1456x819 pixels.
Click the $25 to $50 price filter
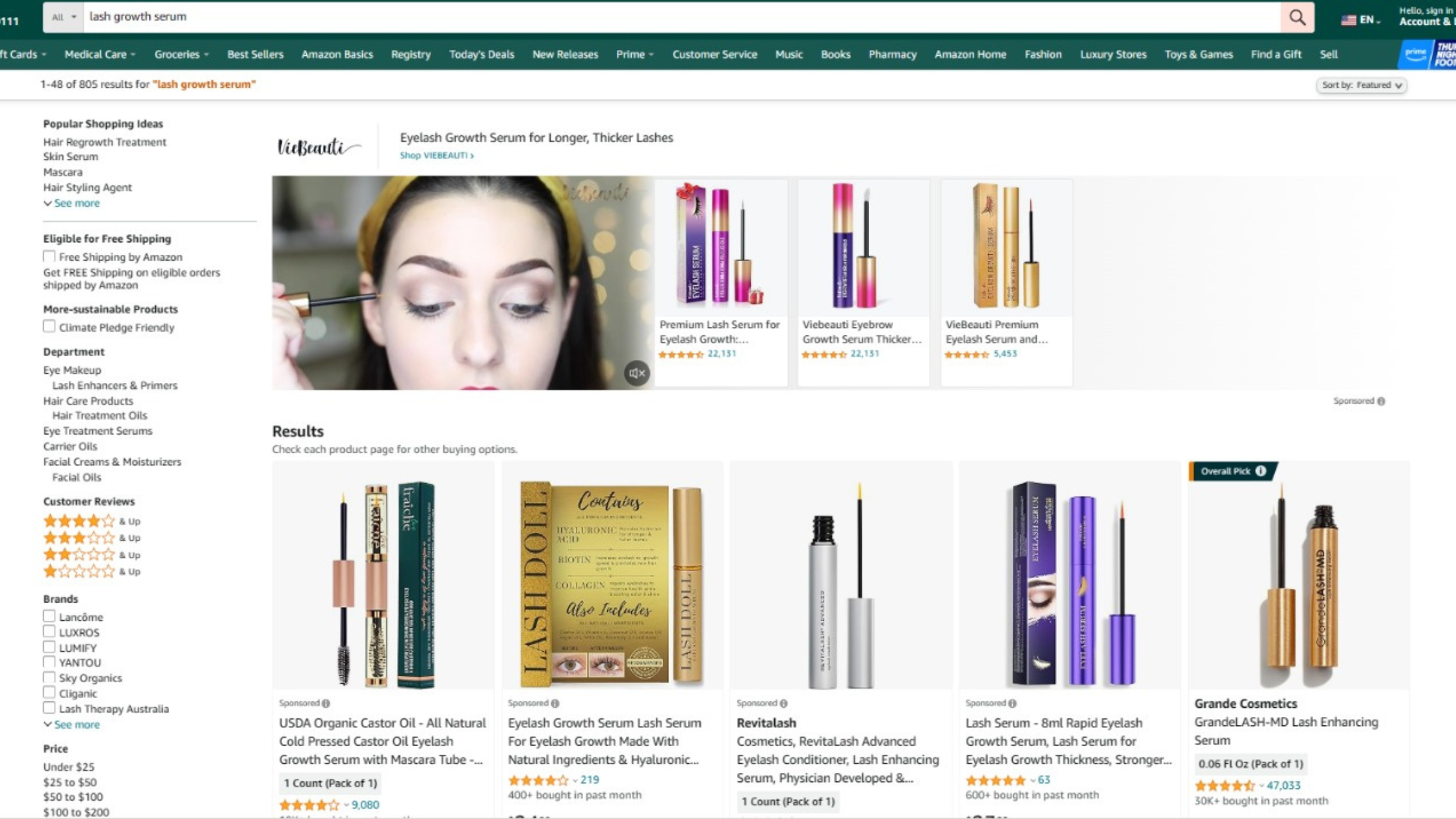click(x=70, y=783)
